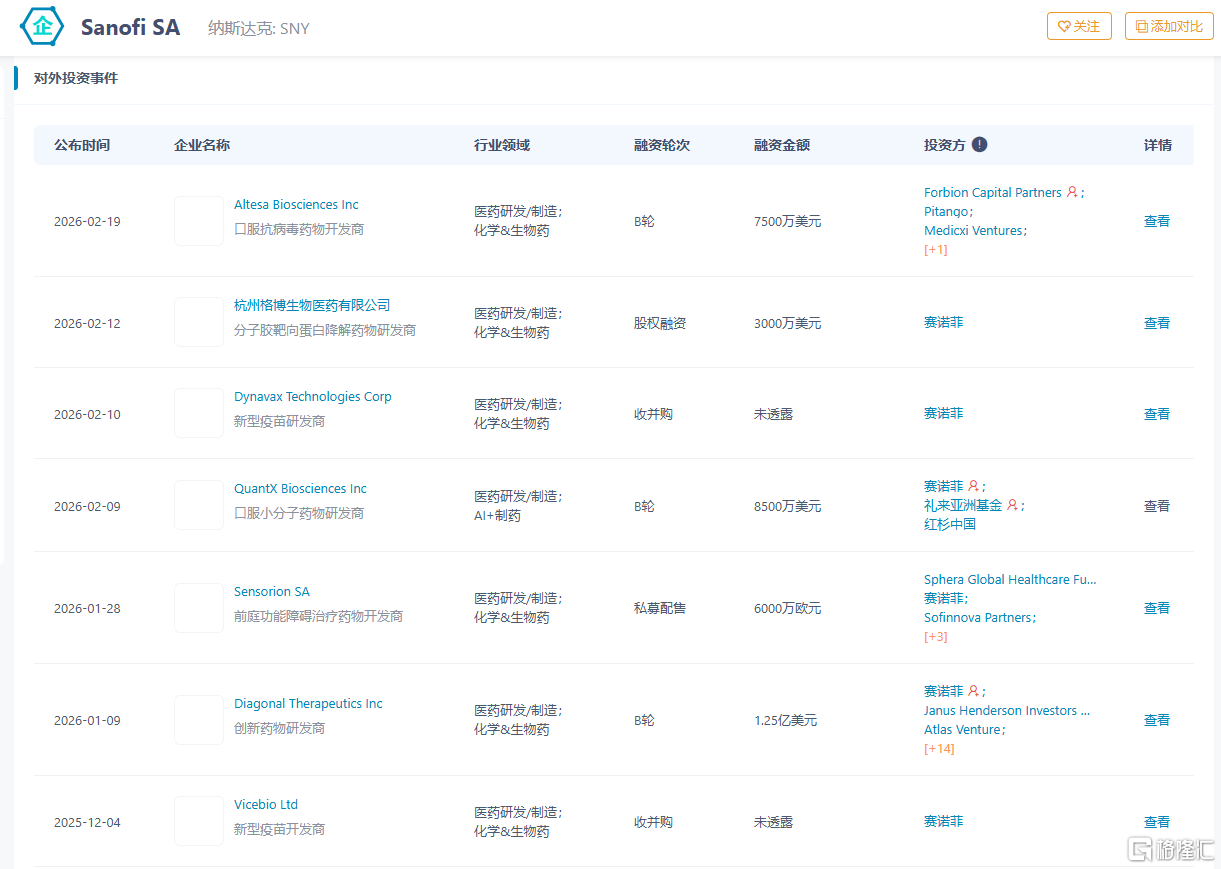View details 查看 for Sensorion SA row

tap(1157, 608)
